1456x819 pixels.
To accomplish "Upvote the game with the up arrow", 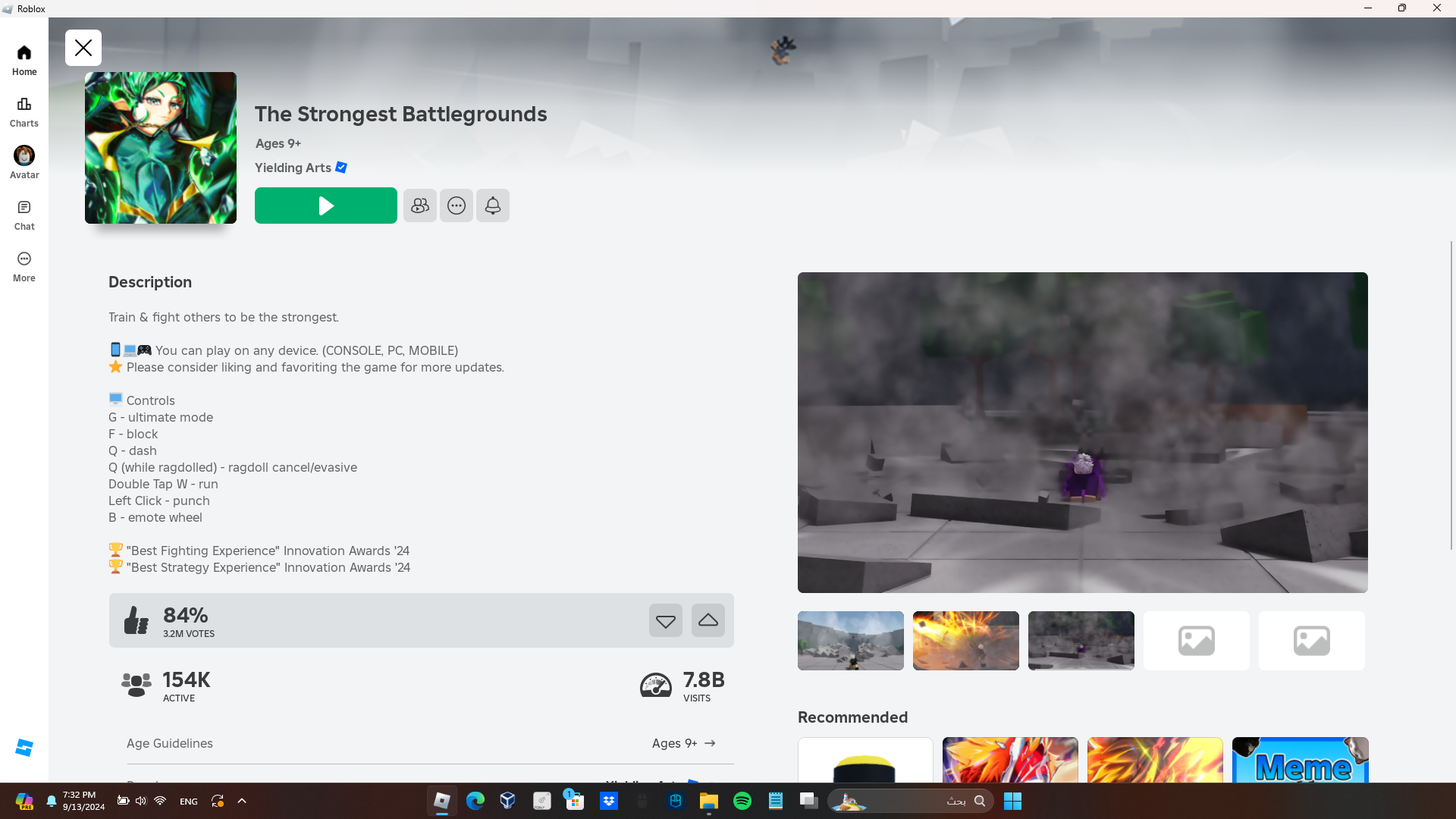I will 708,620.
